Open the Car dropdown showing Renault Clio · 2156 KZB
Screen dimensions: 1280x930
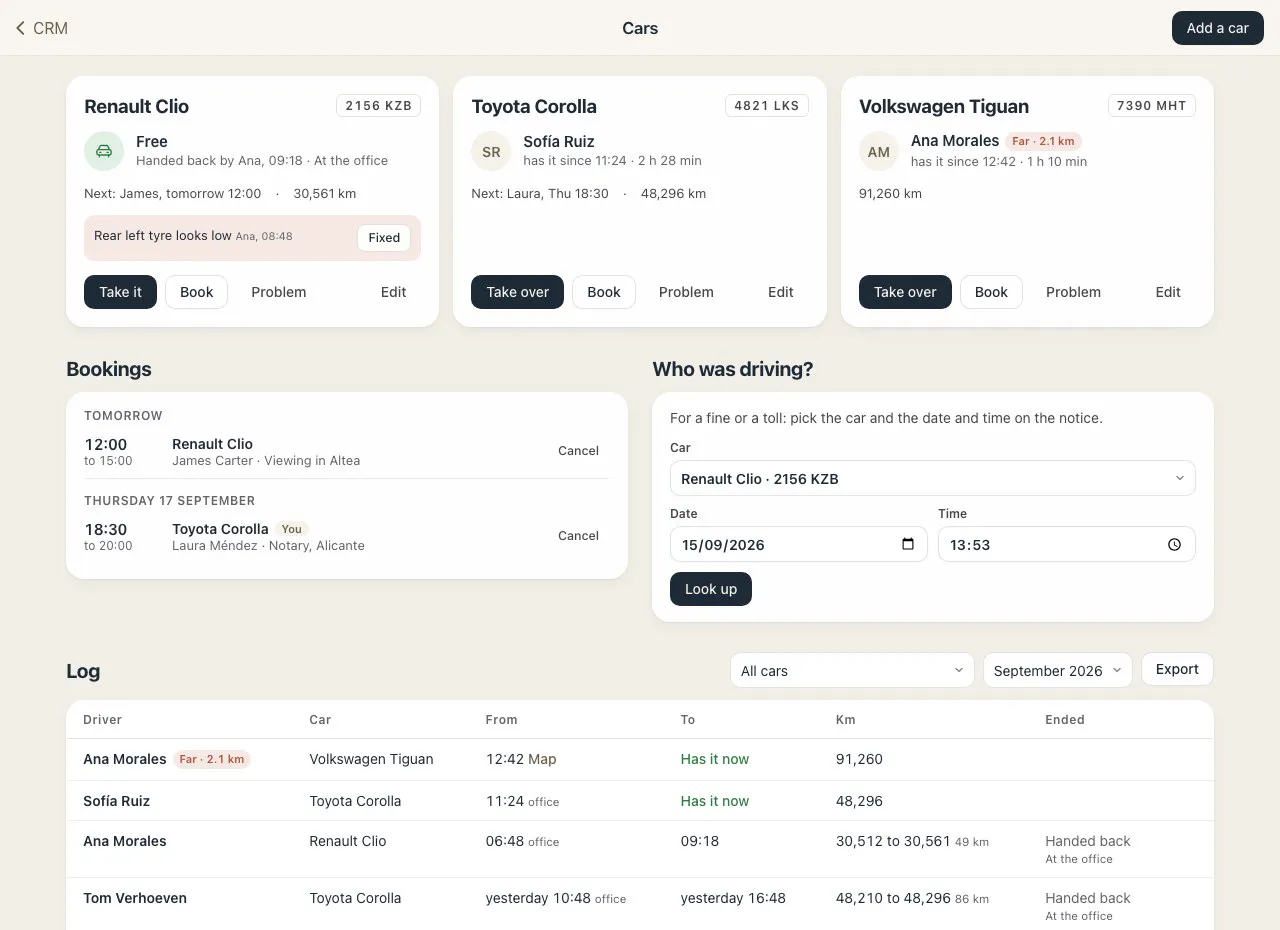tap(933, 478)
